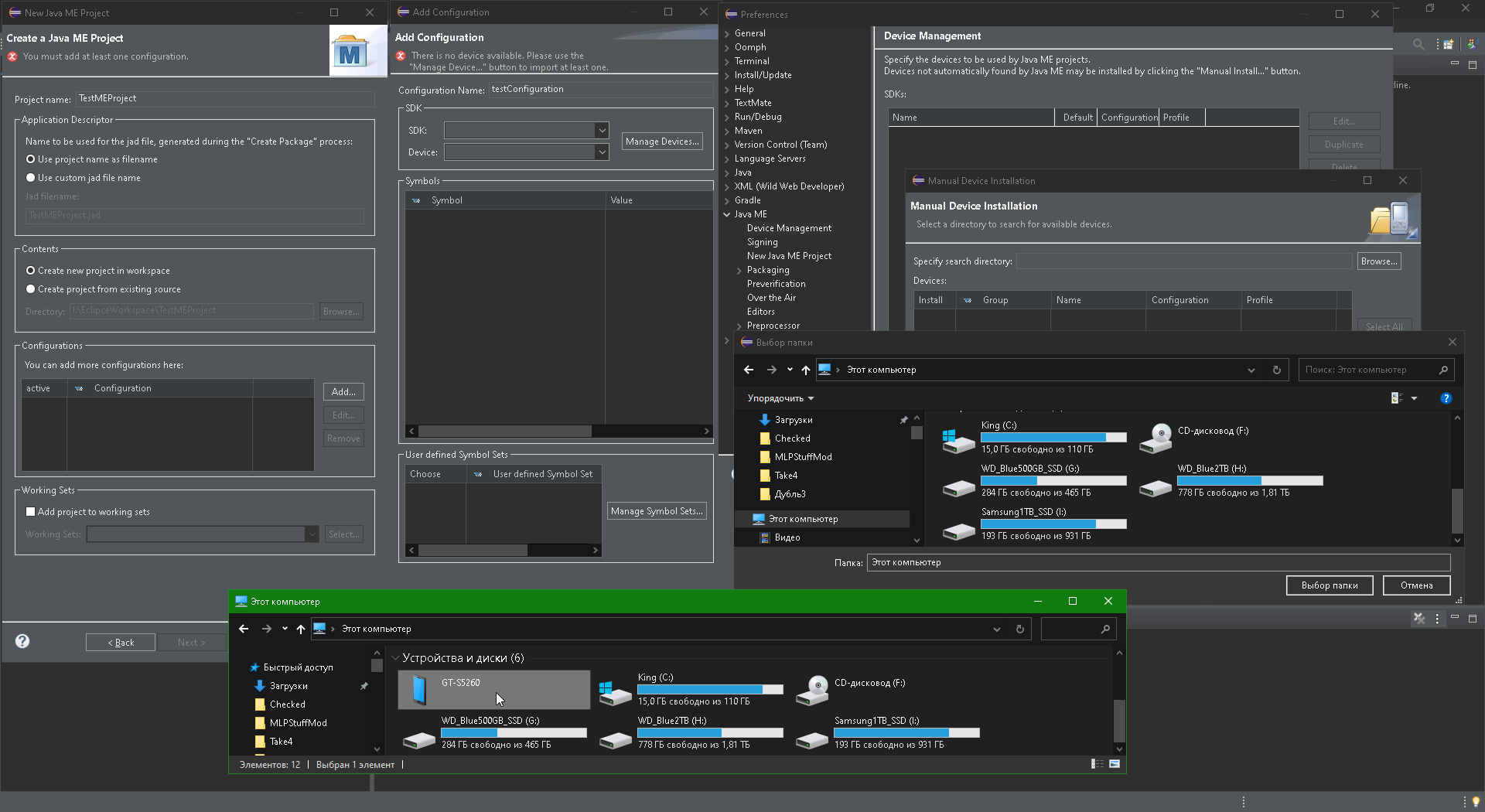Screen dimensions: 1485x812
Task: Click the Manage Devices... button
Action: [662, 142]
